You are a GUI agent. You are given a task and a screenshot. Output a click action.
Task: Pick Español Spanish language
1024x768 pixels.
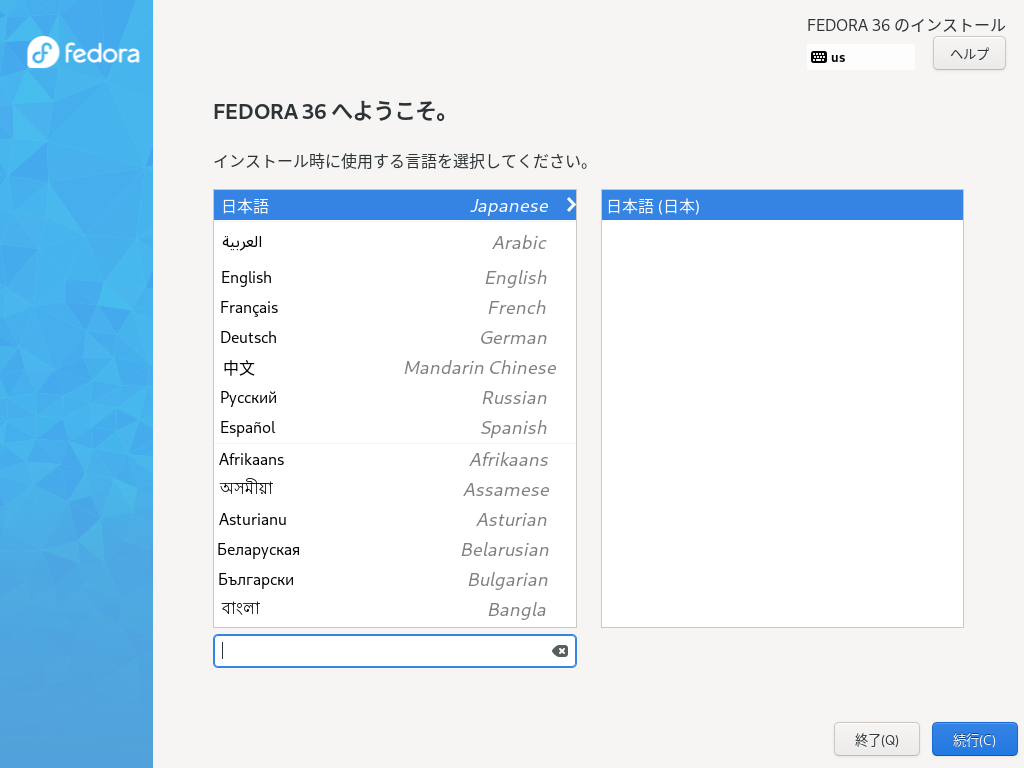pyautogui.click(x=394, y=428)
